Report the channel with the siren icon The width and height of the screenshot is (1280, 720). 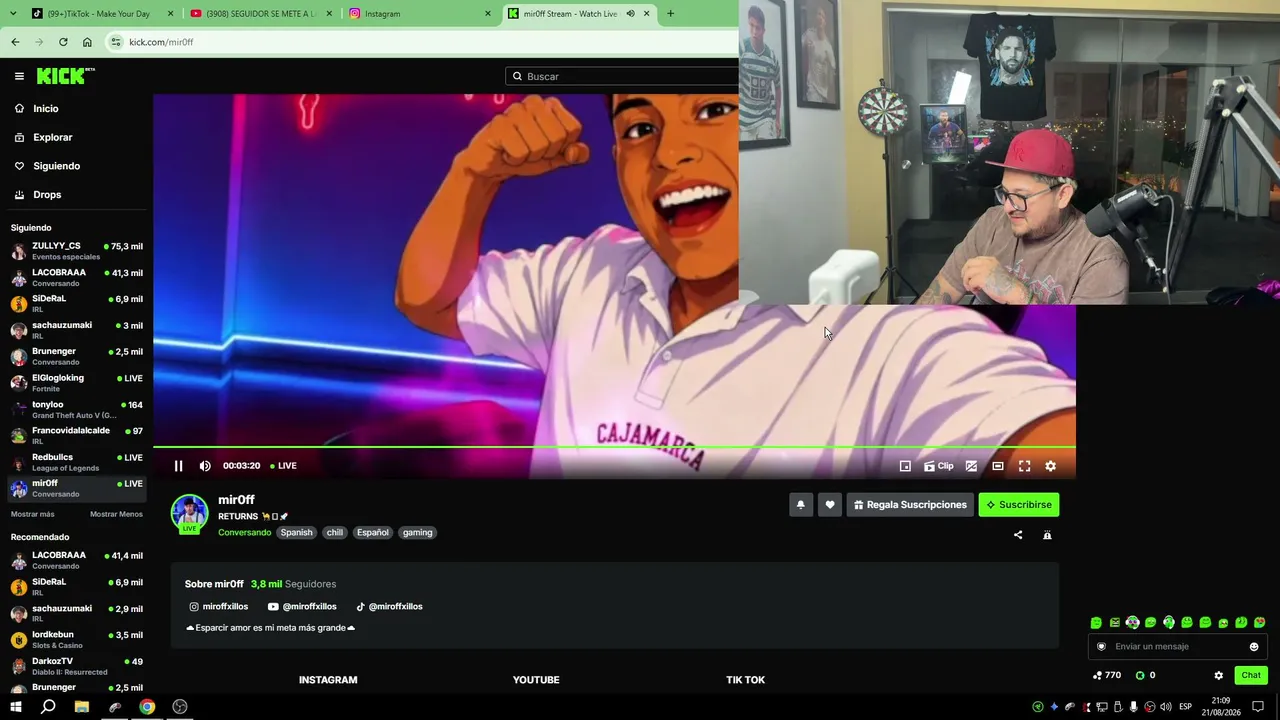click(x=1047, y=535)
